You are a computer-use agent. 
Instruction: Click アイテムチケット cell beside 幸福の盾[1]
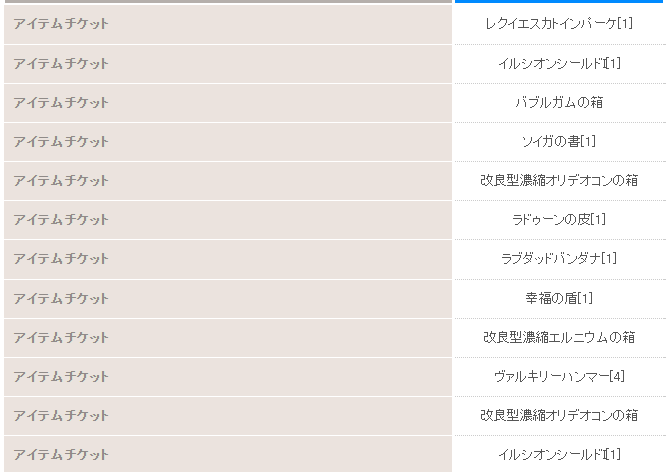[228, 299]
